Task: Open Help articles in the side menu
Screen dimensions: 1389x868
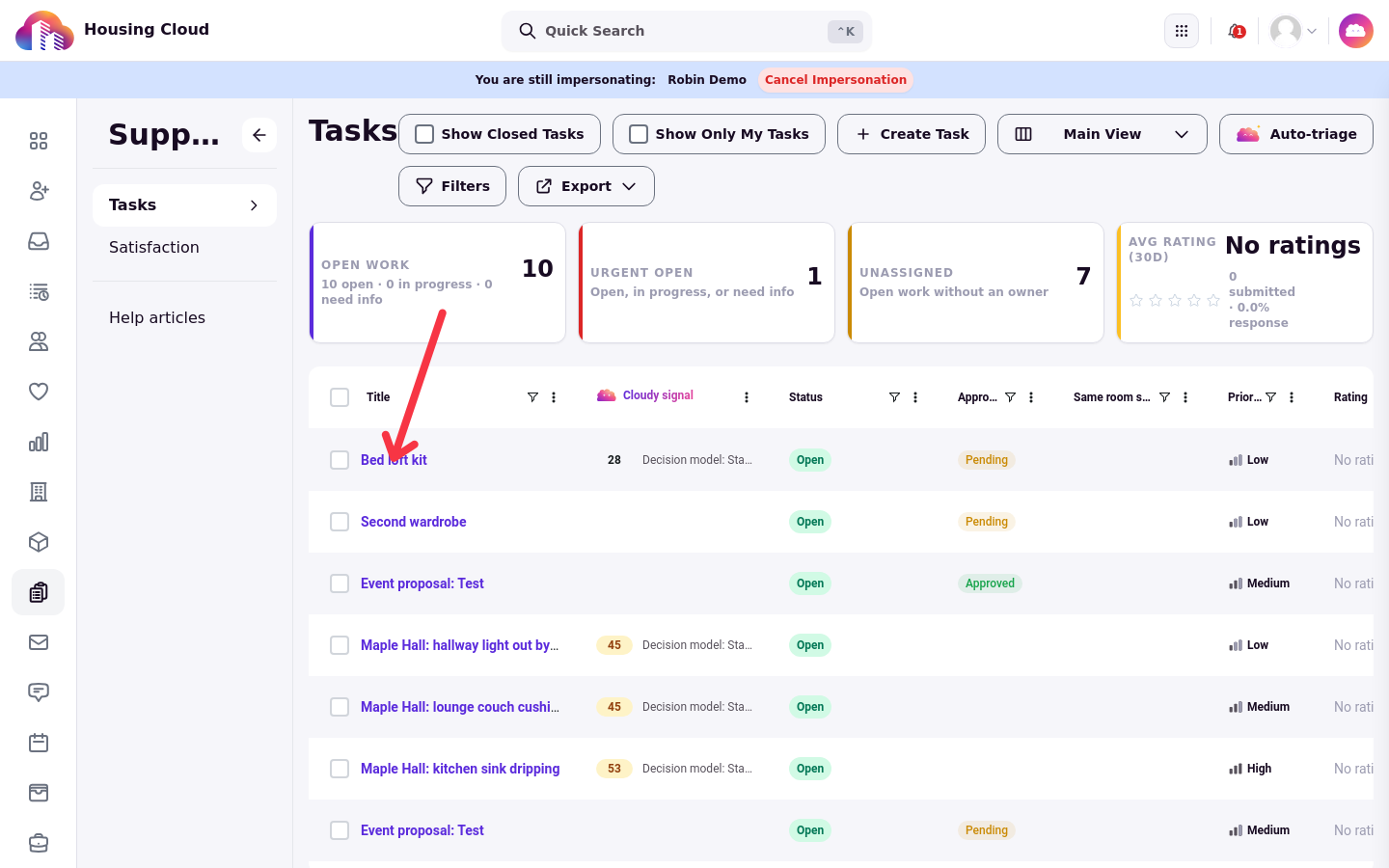Action: coord(157,318)
